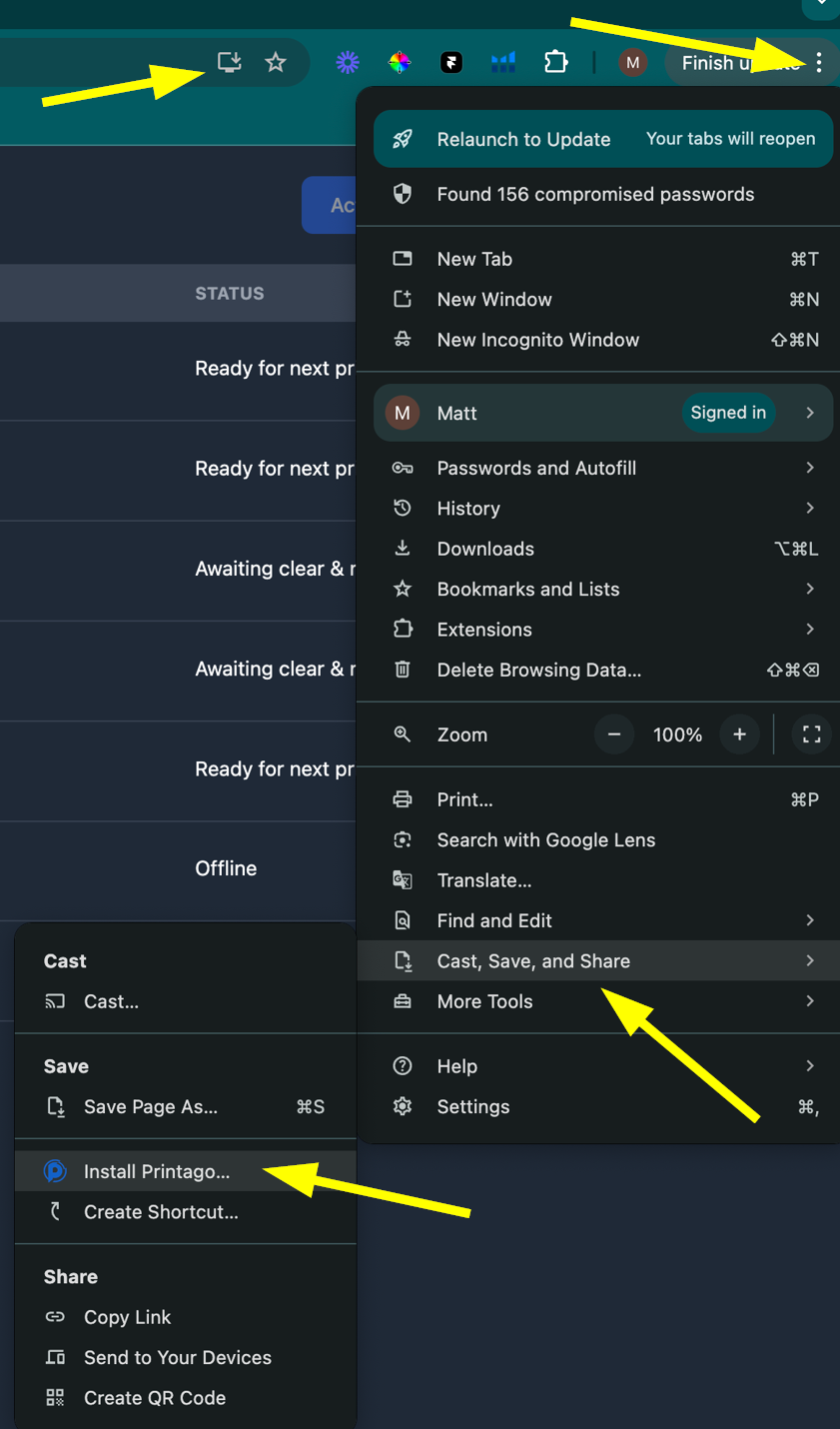840x1429 pixels.
Task: Select Create QR Code option
Action: coord(154,1398)
